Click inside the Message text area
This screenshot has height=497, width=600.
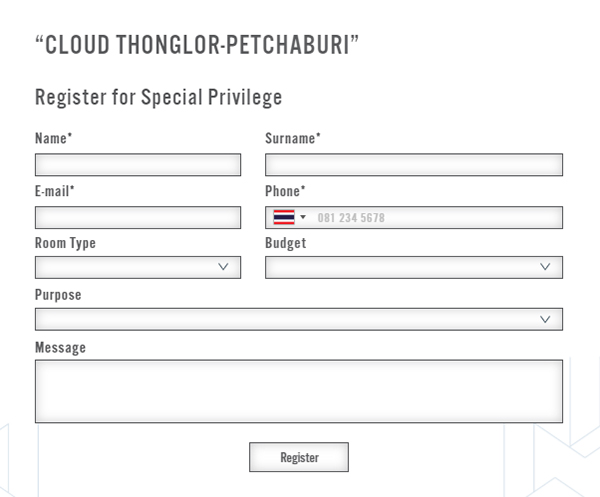tap(298, 391)
